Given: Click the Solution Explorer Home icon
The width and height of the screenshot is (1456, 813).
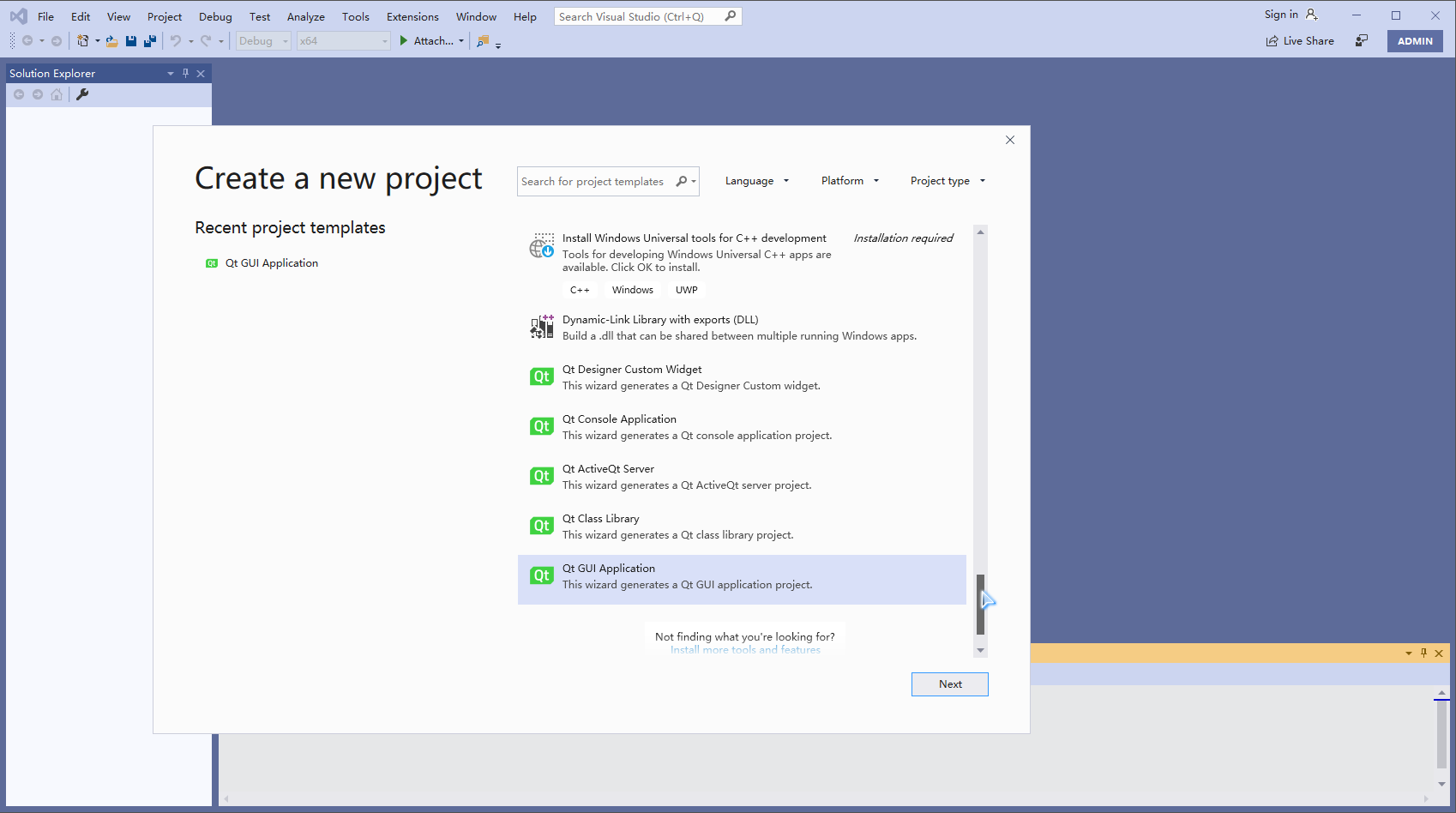Looking at the screenshot, I should [x=57, y=94].
